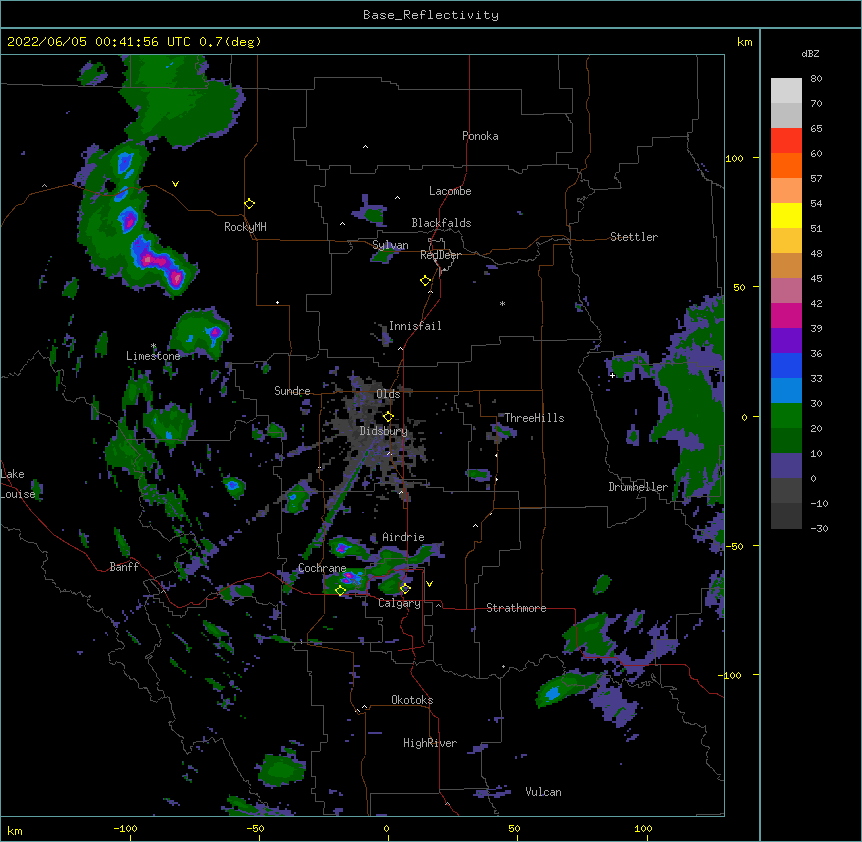Select the bright green 20-30 dBZ legend swatch

point(786,416)
